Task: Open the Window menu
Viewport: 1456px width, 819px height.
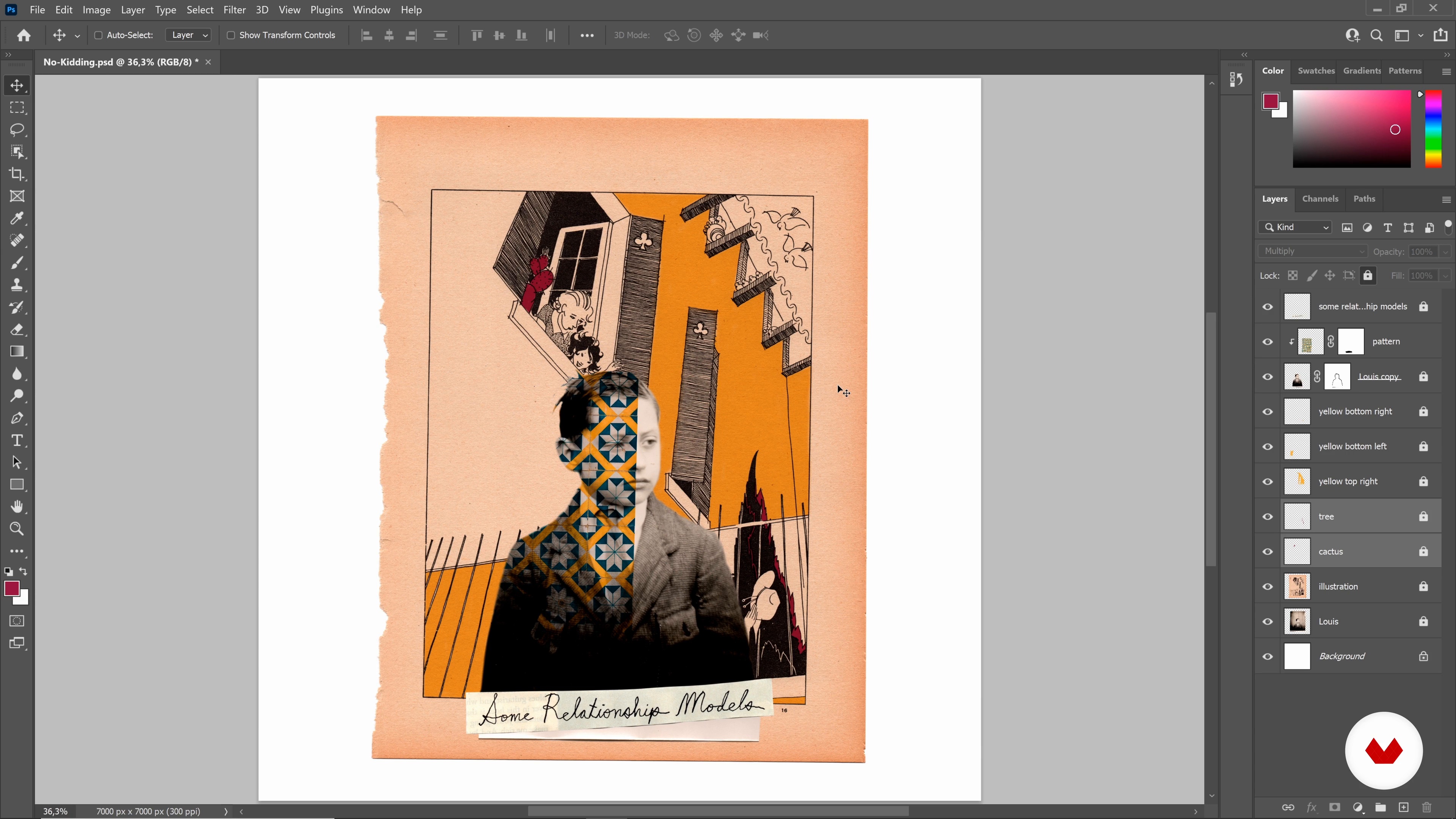Action: tap(371, 9)
